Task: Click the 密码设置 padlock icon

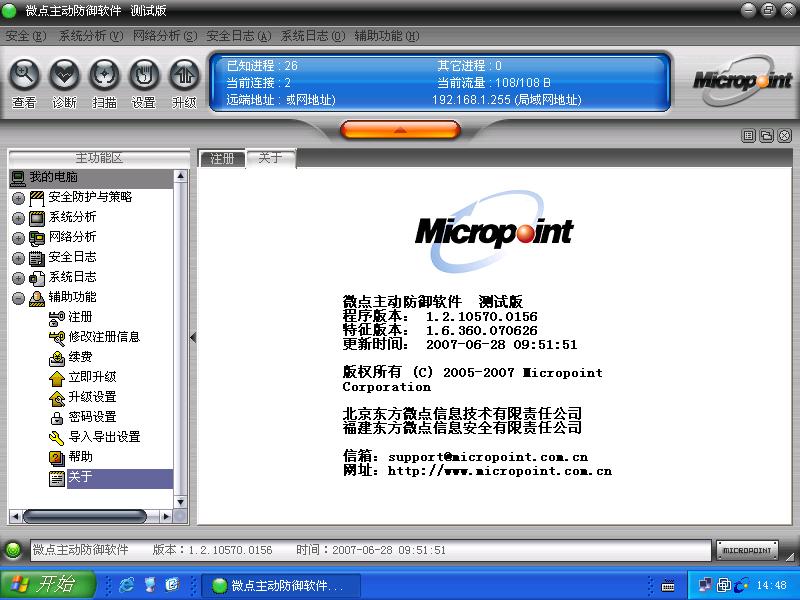Action: [57, 418]
